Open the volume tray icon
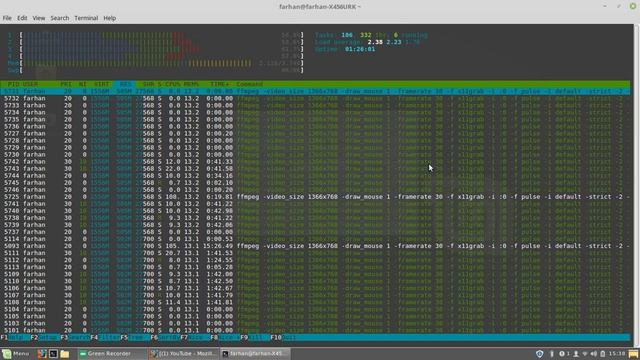 click(593, 354)
